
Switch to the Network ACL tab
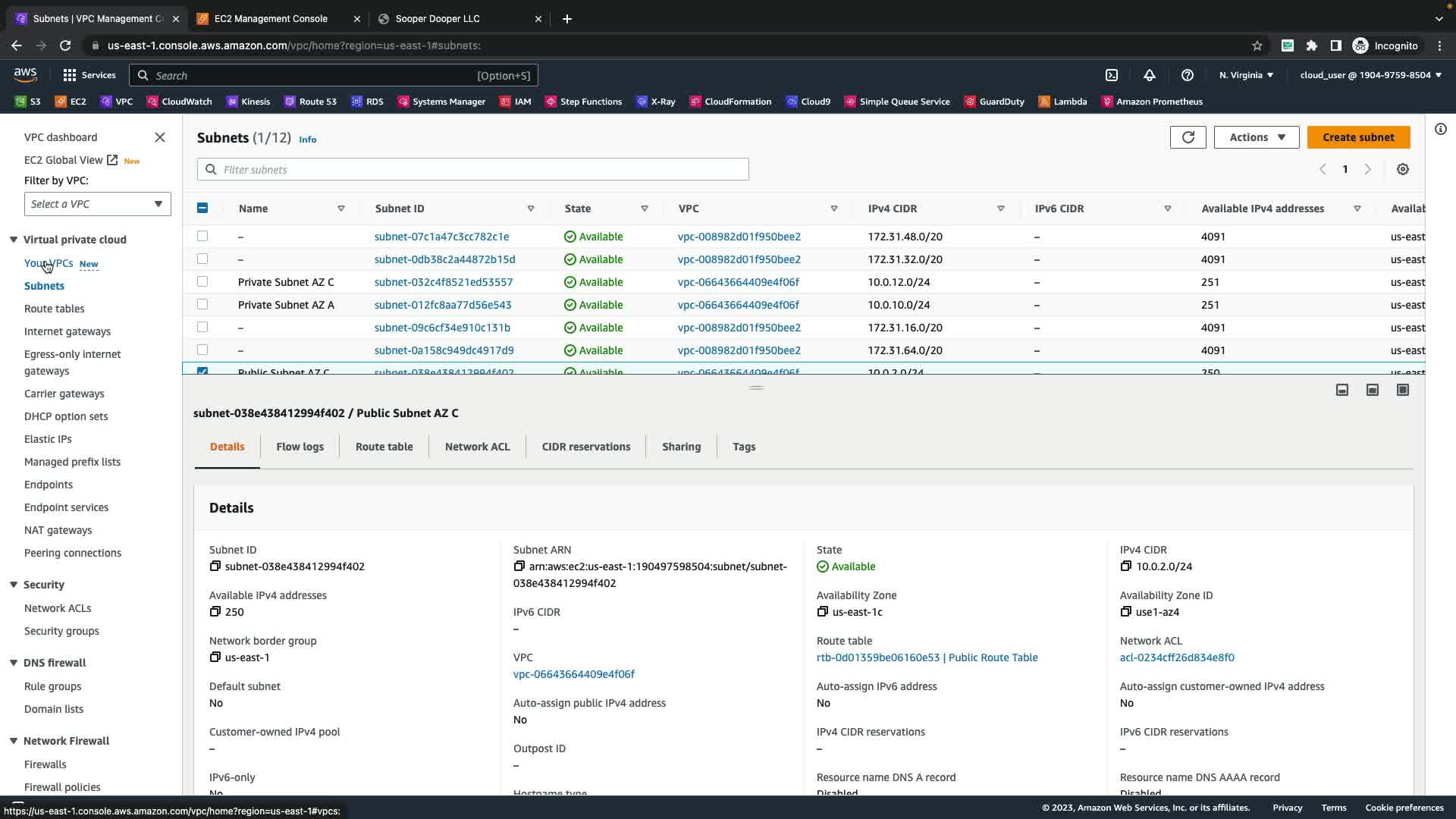pos(477,447)
